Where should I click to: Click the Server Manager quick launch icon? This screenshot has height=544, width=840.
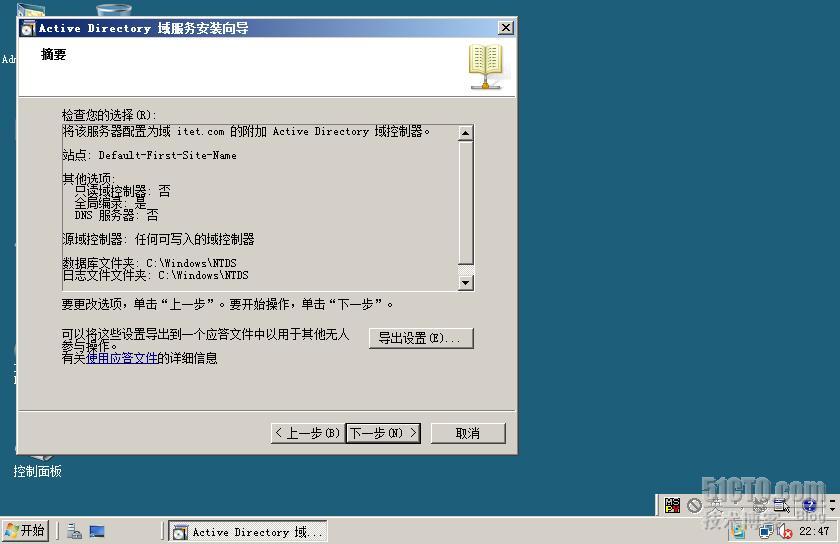[74, 531]
